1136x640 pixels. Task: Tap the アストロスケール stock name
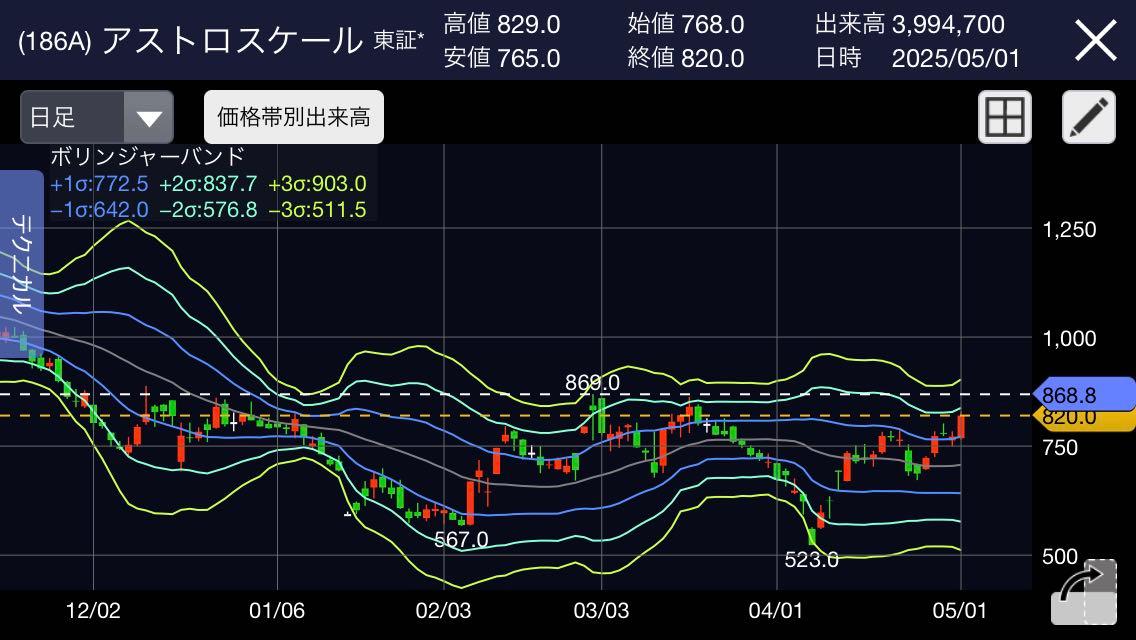232,41
